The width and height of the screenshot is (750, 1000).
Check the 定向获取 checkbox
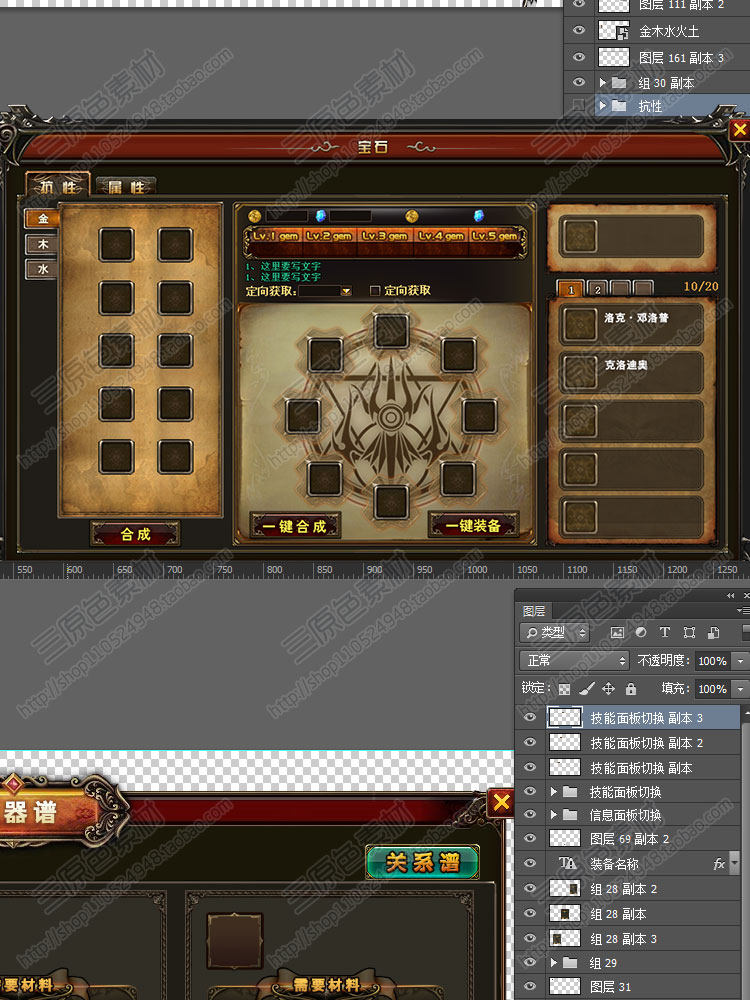(375, 291)
